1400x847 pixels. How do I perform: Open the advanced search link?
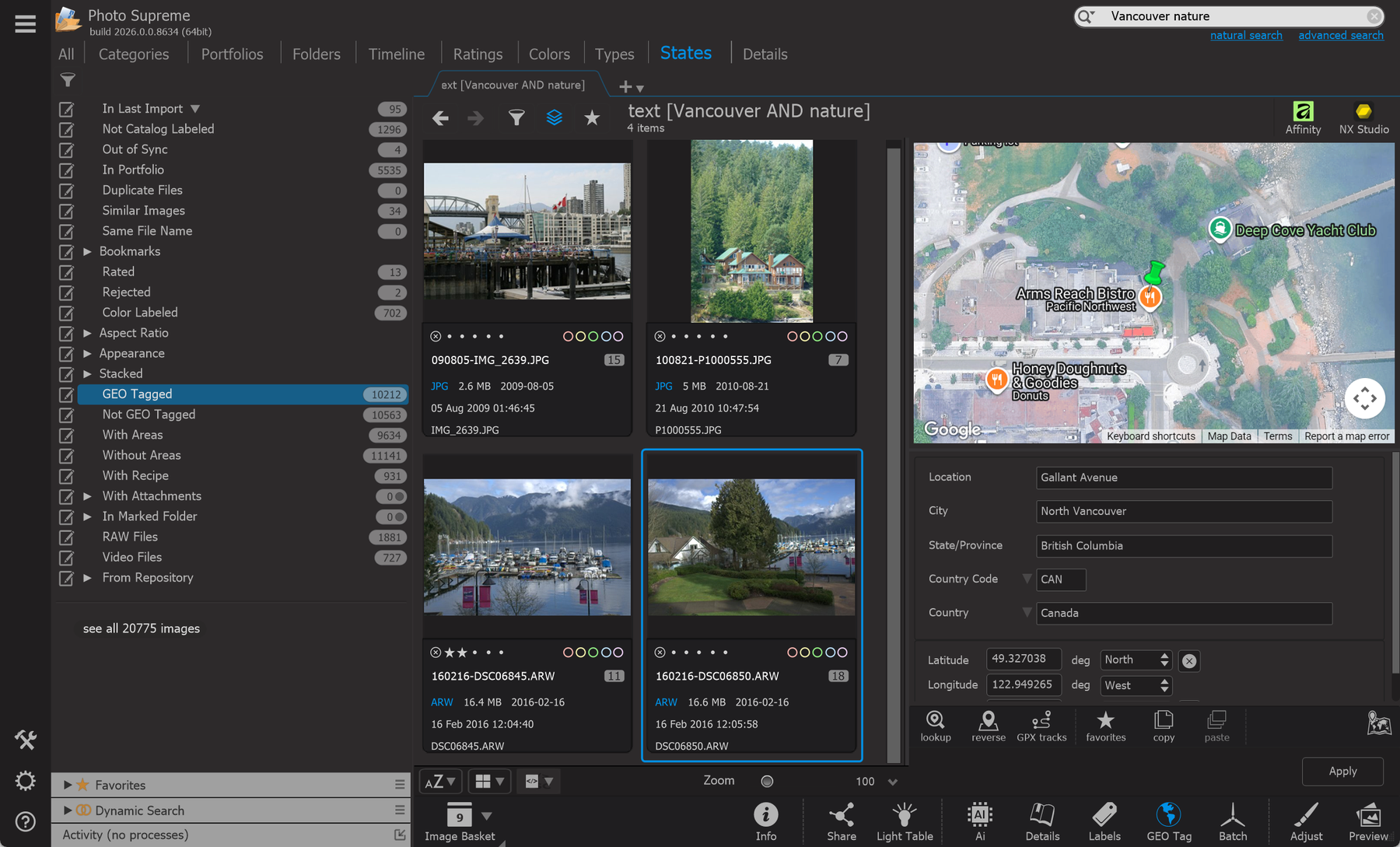pyautogui.click(x=1341, y=35)
